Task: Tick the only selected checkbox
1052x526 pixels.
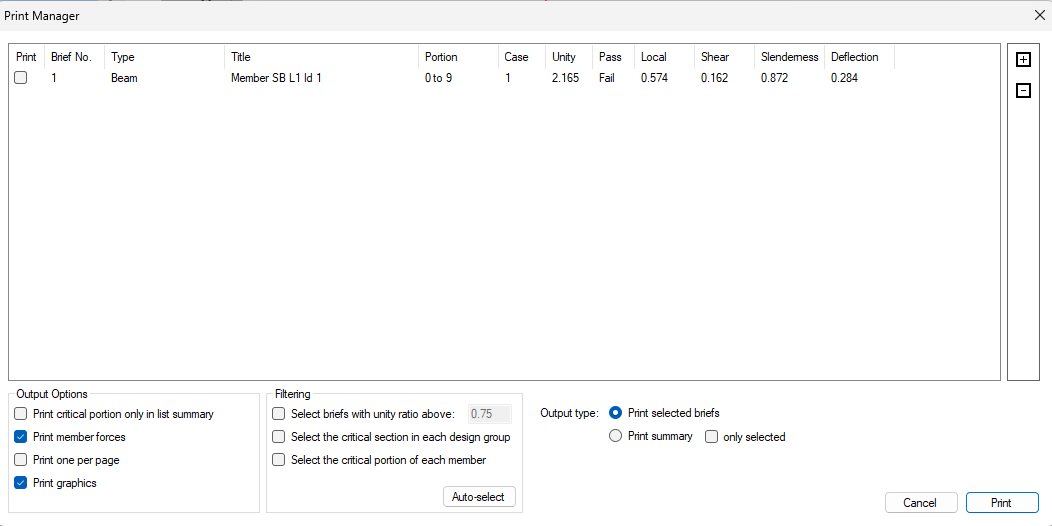Action: (x=711, y=437)
